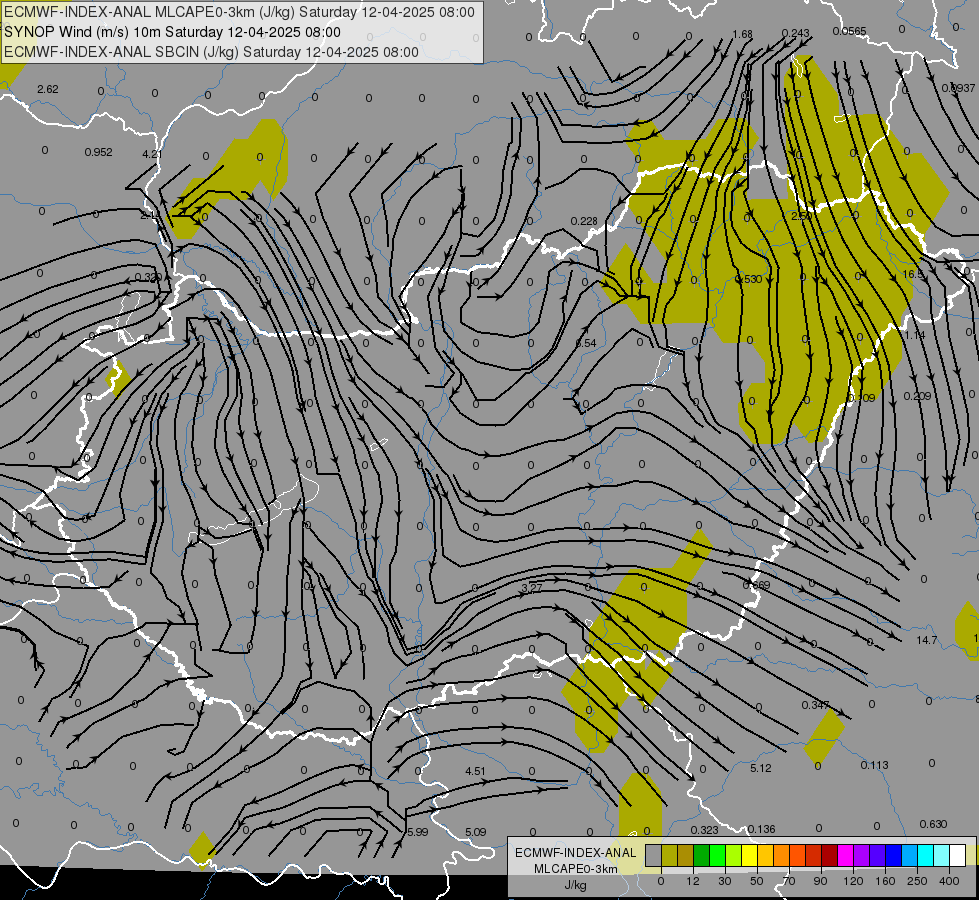Click the map value 5.12
This screenshot has height=900, width=979.
tap(760, 768)
